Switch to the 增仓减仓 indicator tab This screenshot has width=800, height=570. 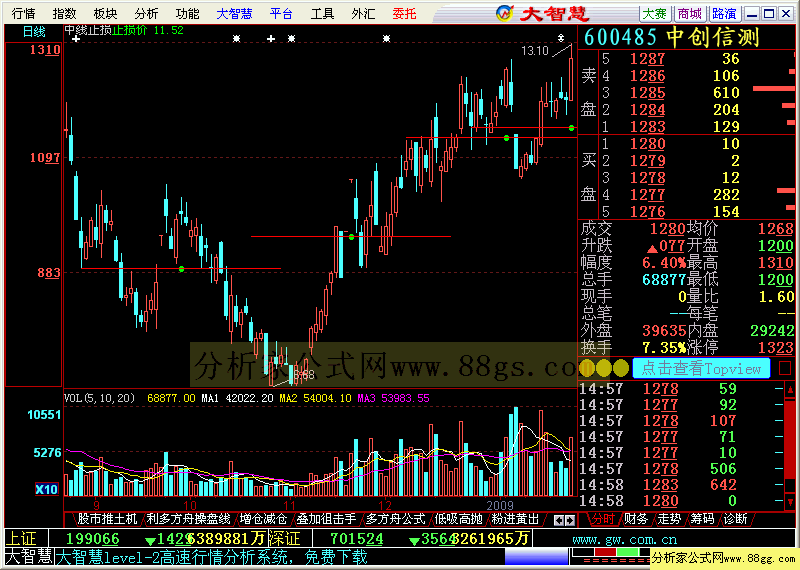[x=263, y=519]
